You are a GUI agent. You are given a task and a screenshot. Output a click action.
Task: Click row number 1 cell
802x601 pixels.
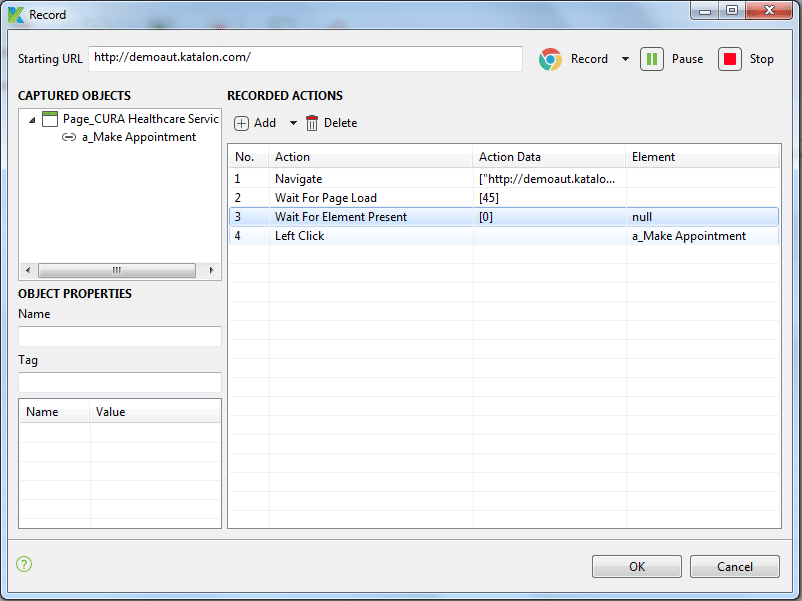(249, 179)
